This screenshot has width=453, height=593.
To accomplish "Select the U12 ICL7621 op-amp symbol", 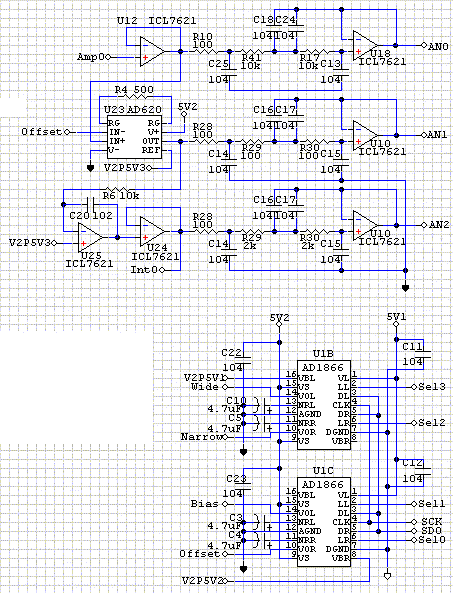I will [152, 52].
